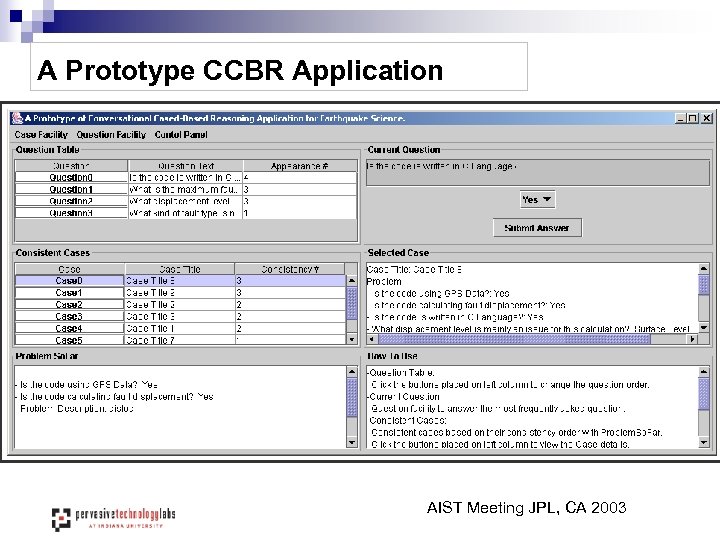Viewport: 720px width, 540px height.
Task: Click Consistent Cases vertical scrollbar thumb
Action: 352,303
